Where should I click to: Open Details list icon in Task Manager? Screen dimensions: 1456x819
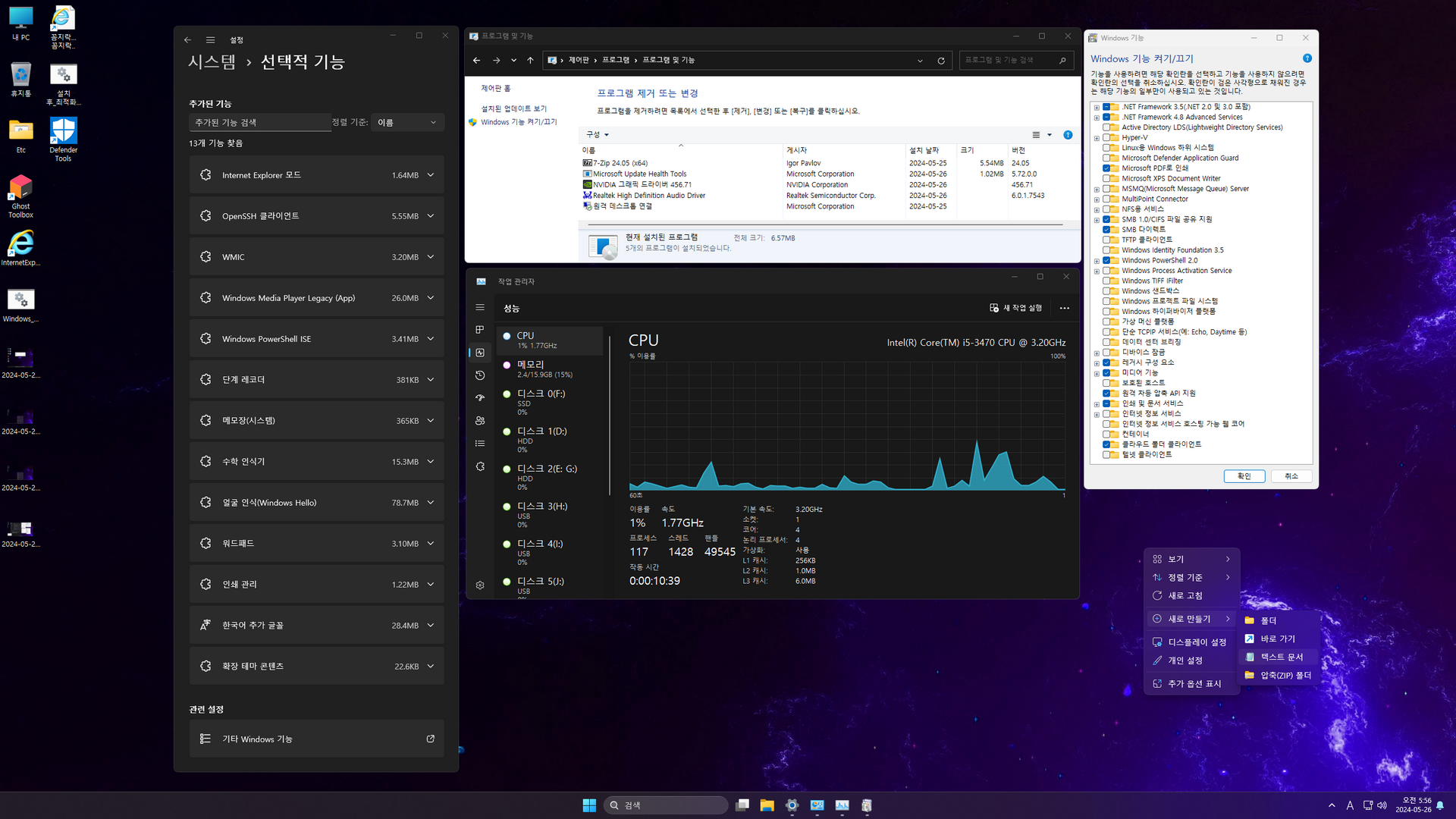pyautogui.click(x=479, y=444)
